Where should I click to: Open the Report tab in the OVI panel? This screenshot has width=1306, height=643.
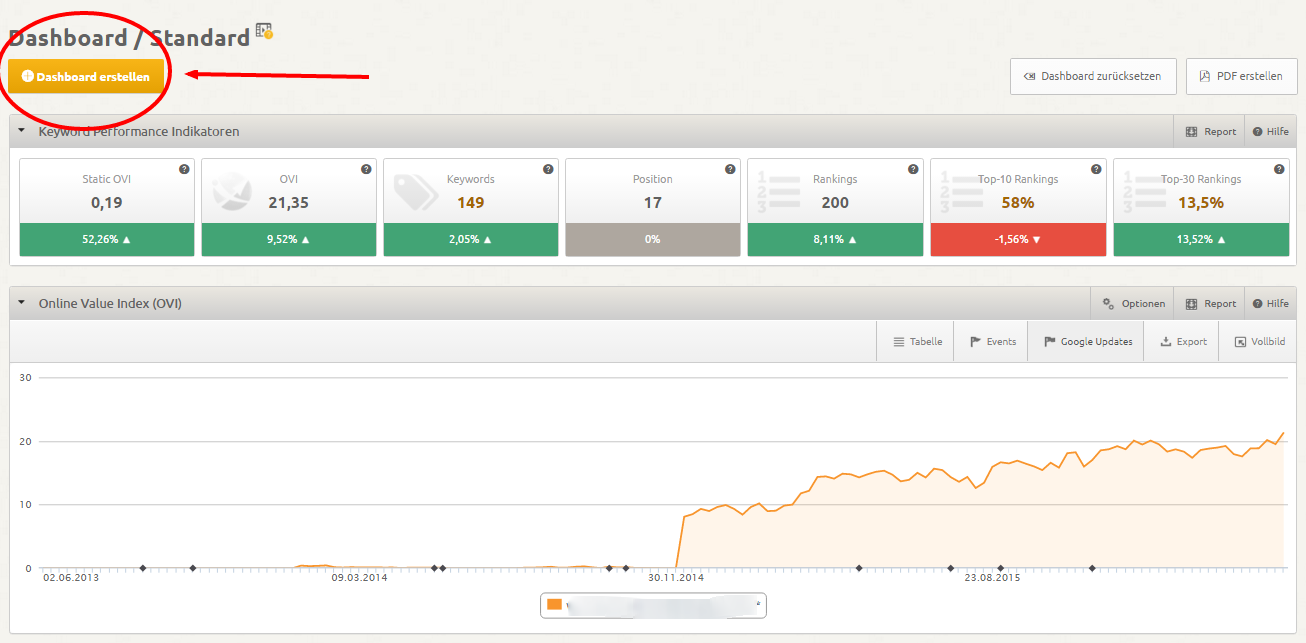[1209, 303]
